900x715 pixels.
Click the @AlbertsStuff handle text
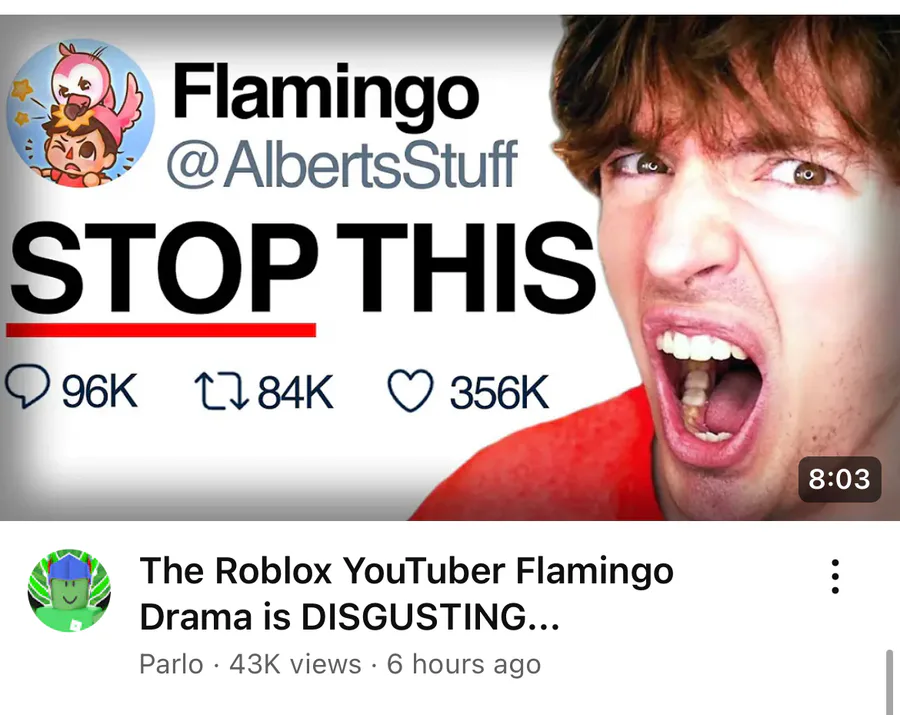342,164
